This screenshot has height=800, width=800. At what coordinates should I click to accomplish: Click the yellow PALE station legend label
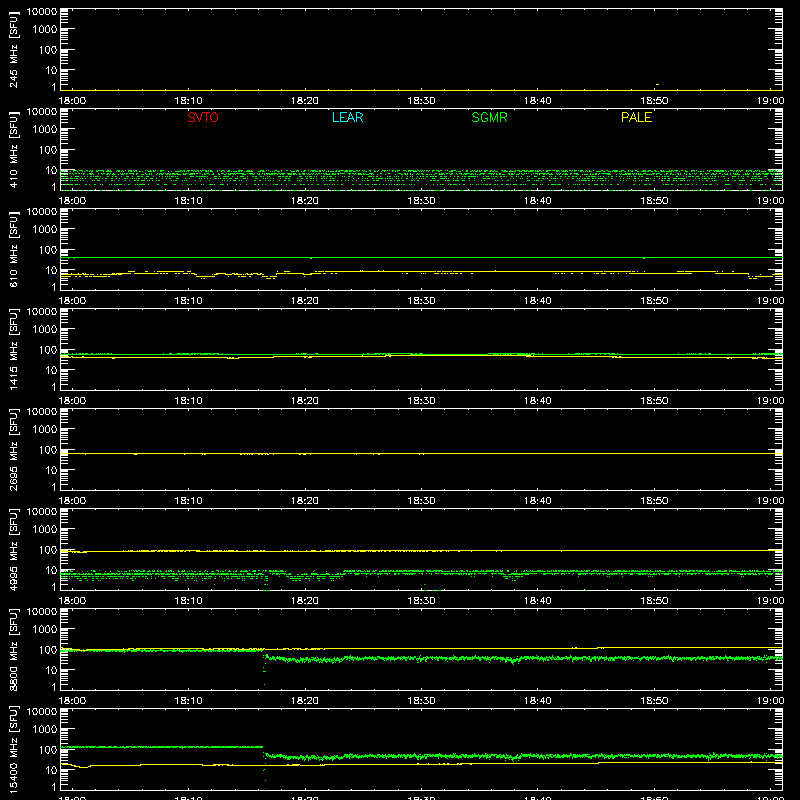coord(636,117)
